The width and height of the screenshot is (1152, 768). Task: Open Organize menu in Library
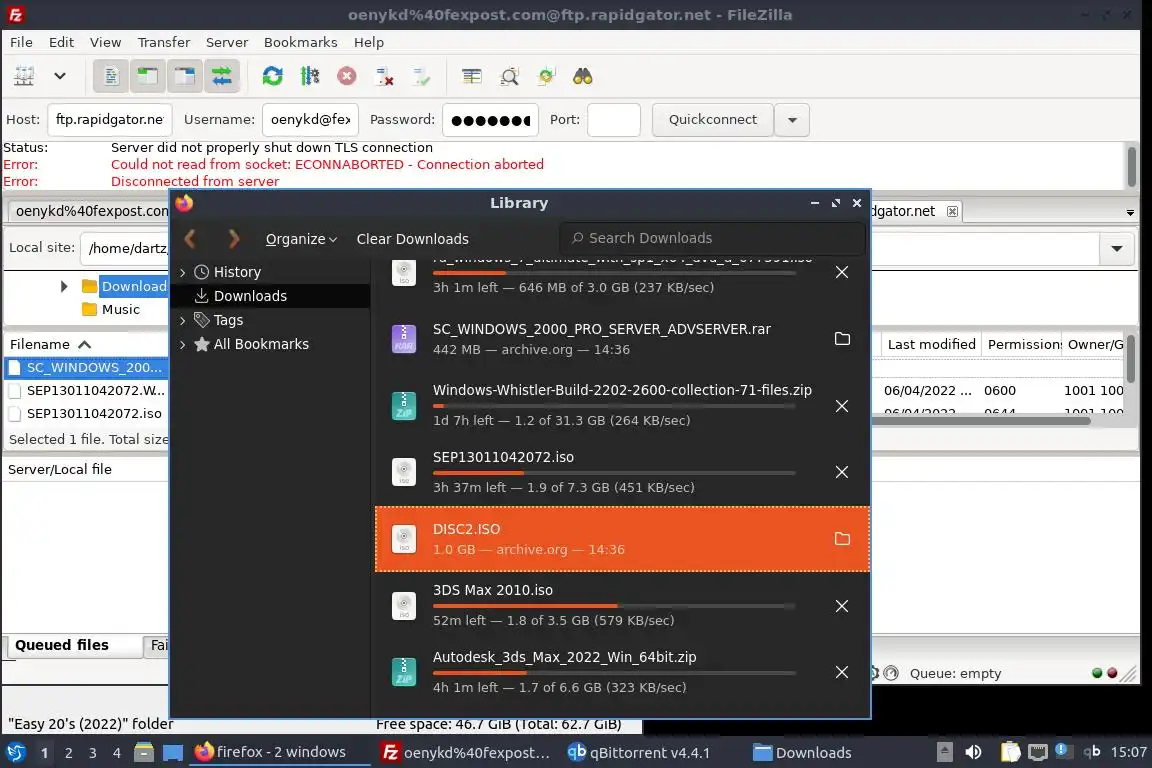[x=301, y=239]
